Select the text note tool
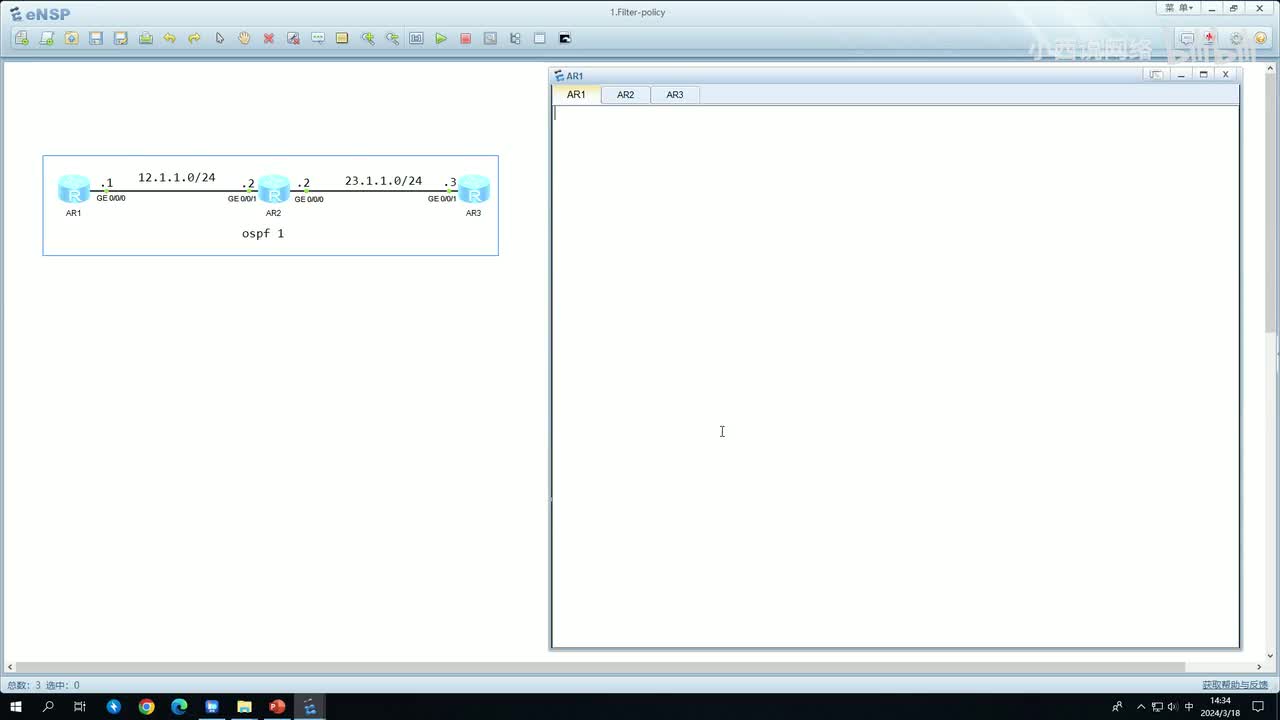 [318, 38]
